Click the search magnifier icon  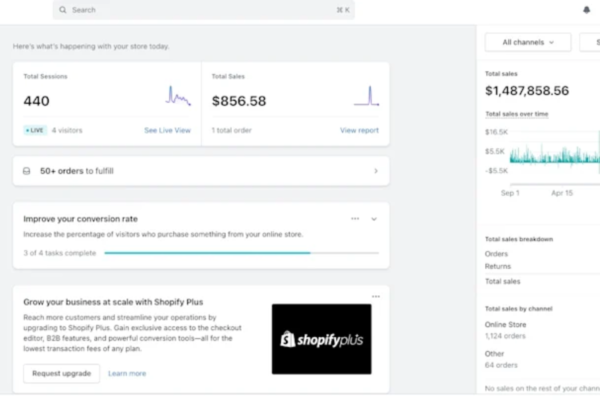62,10
